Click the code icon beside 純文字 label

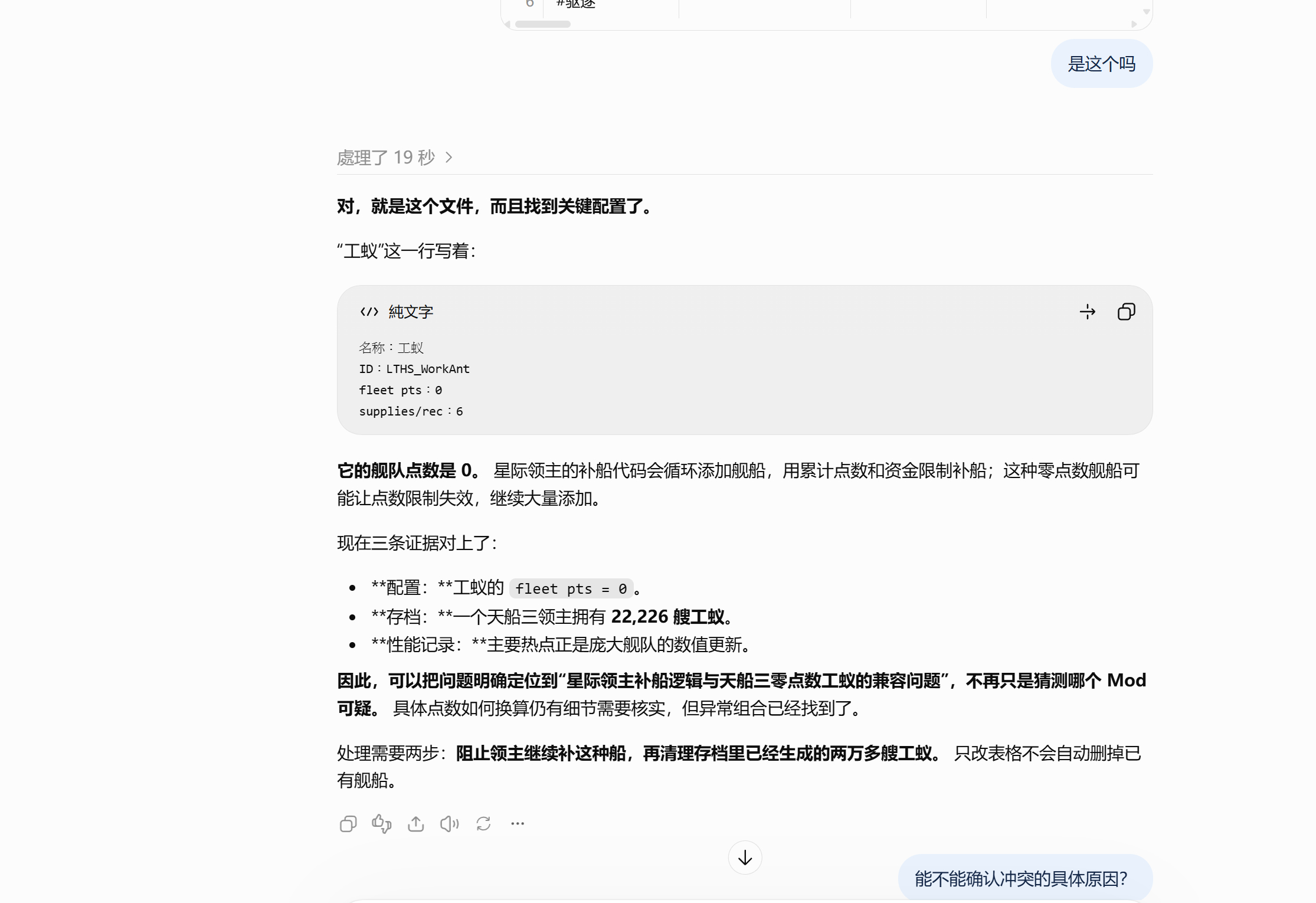tap(369, 312)
